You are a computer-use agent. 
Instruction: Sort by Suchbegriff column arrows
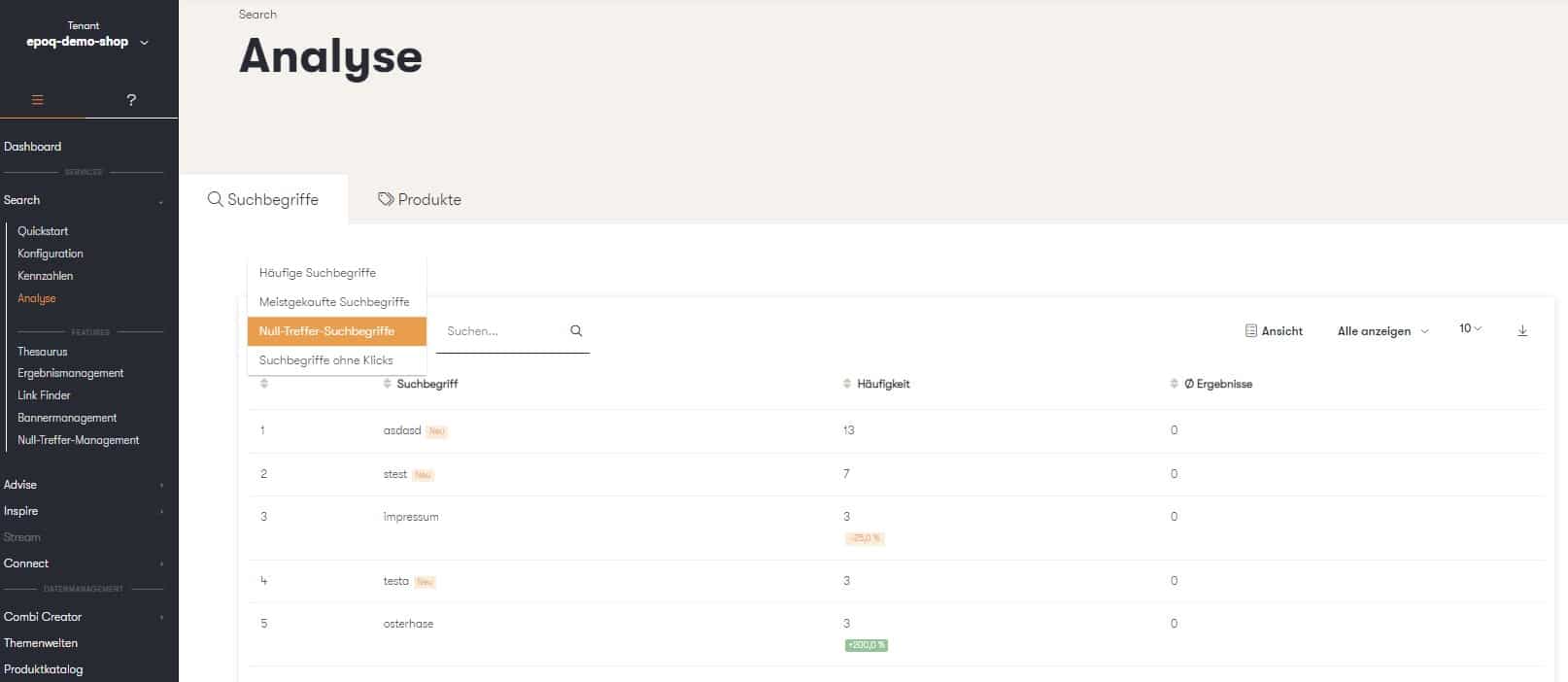point(388,384)
